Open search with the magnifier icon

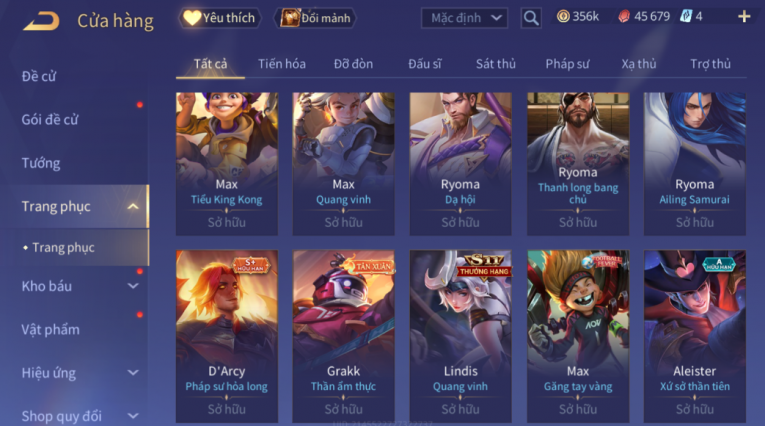click(531, 18)
